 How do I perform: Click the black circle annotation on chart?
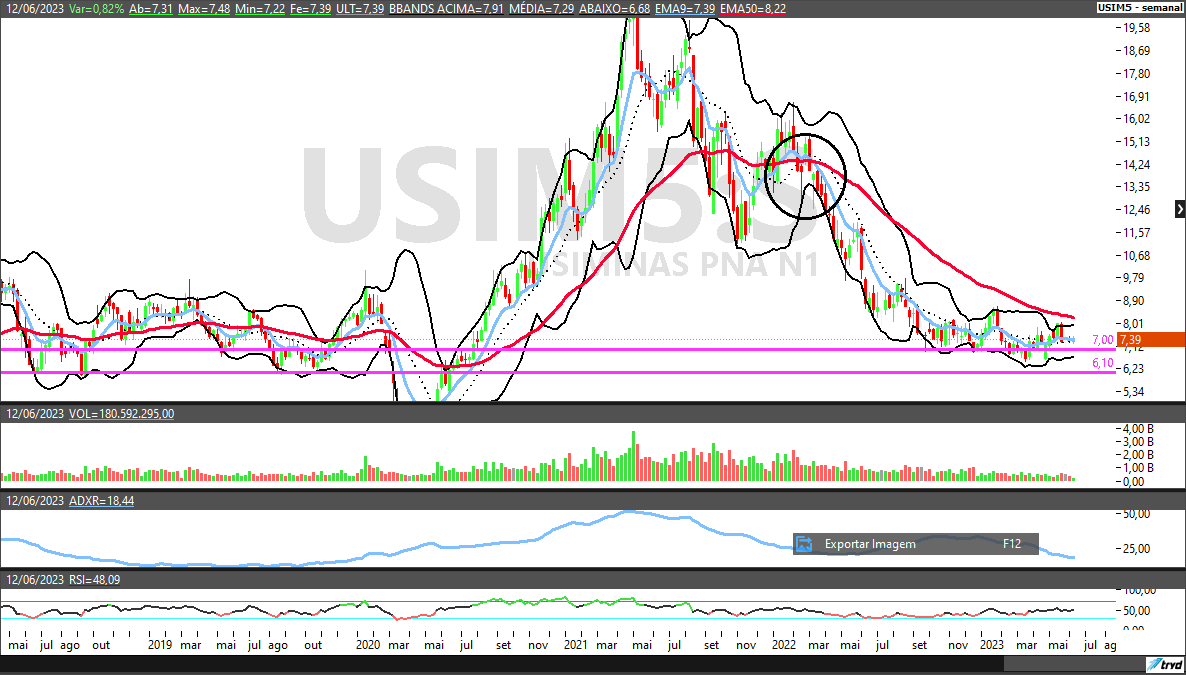point(806,176)
